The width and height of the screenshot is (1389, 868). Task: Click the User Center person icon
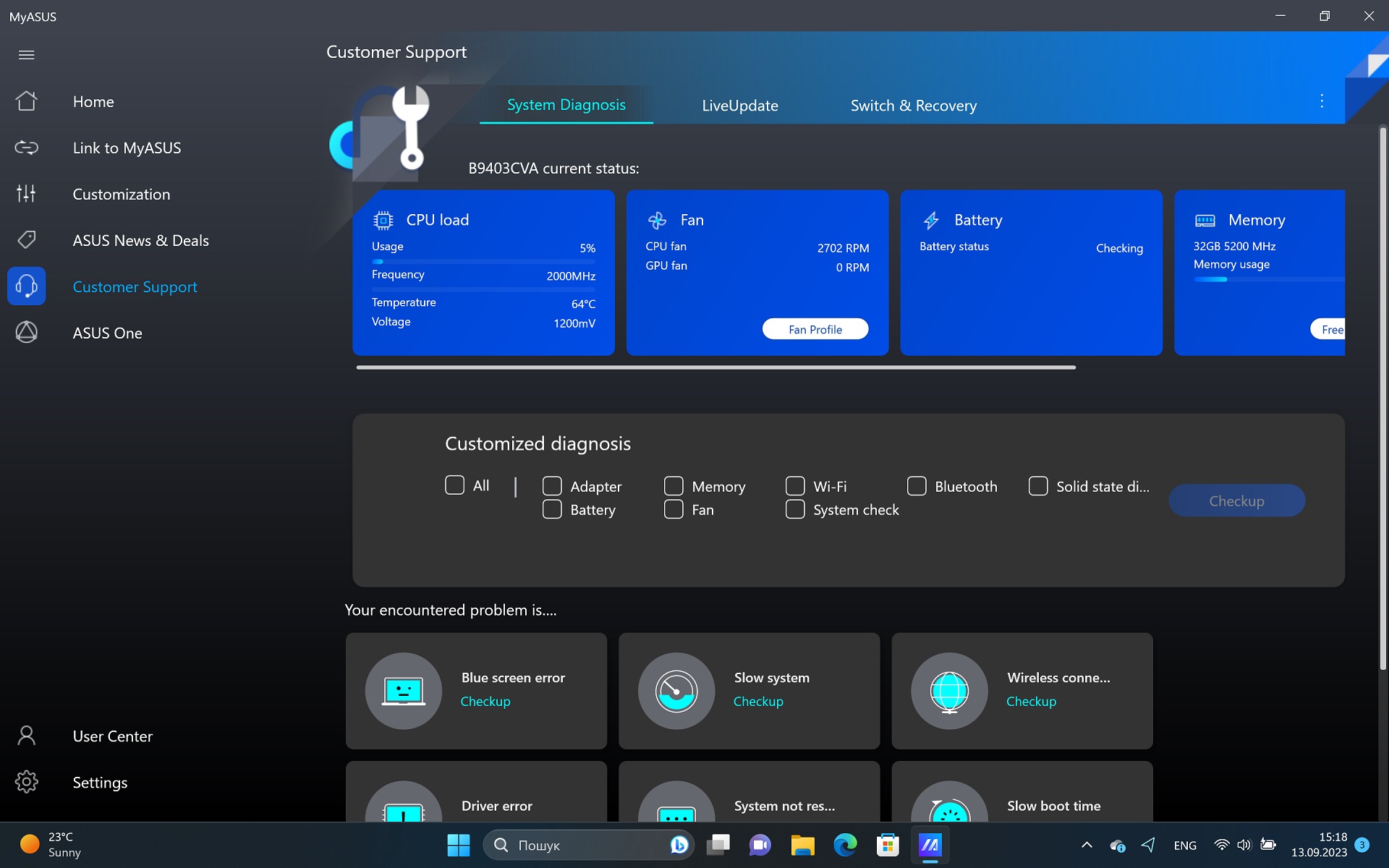(x=27, y=736)
